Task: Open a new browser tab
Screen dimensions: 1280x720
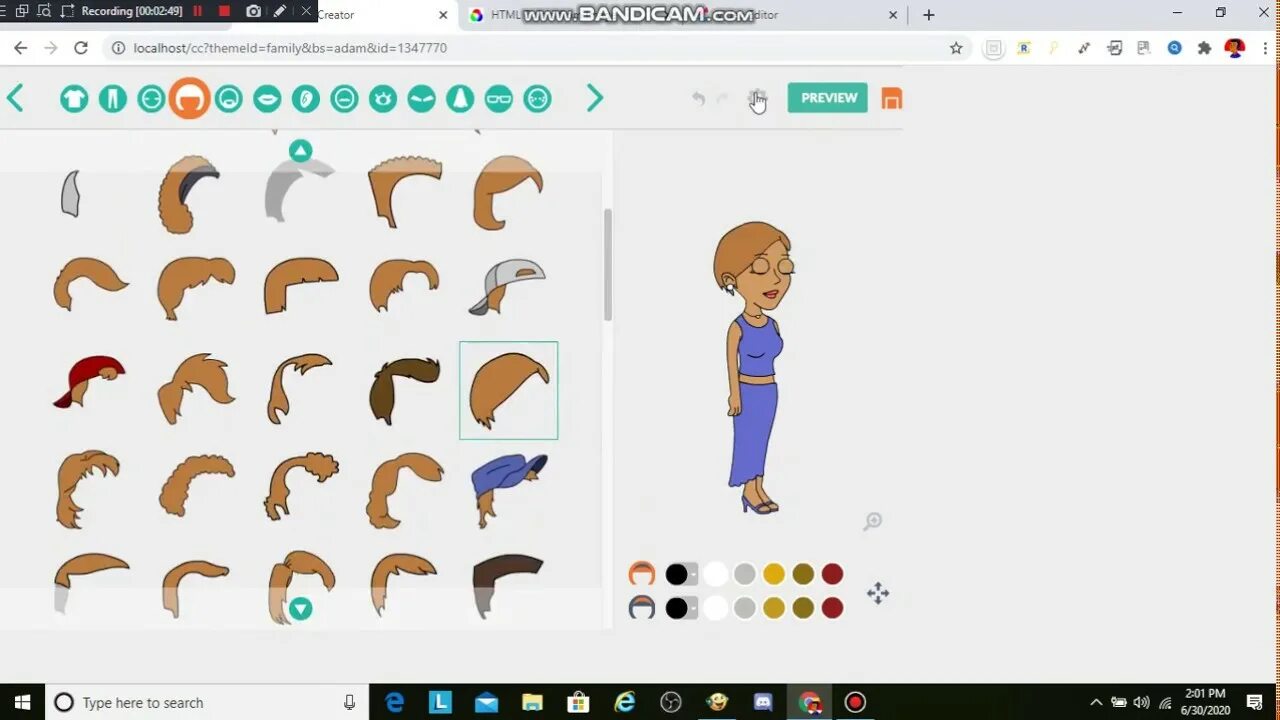Action: [x=928, y=15]
